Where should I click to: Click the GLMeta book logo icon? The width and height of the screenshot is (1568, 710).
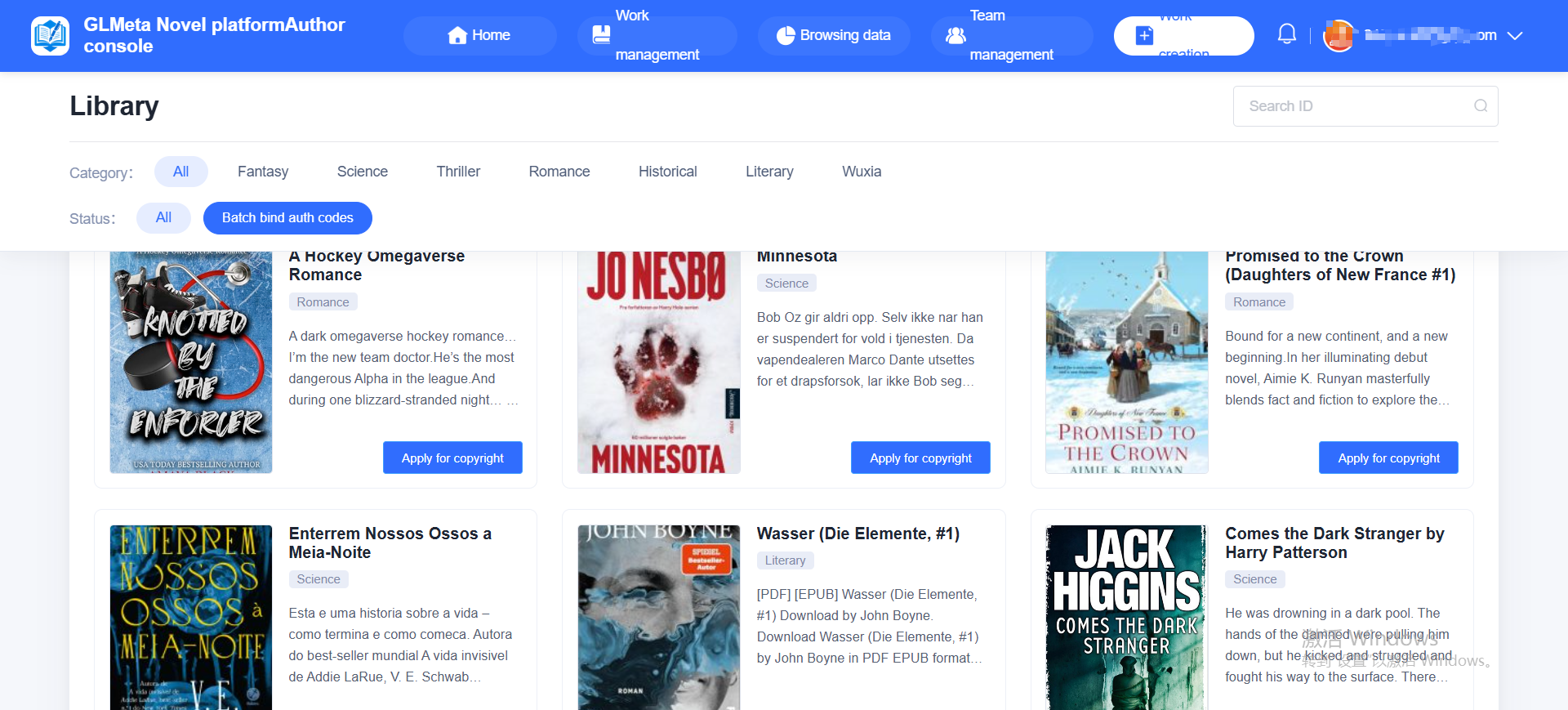pyautogui.click(x=50, y=36)
